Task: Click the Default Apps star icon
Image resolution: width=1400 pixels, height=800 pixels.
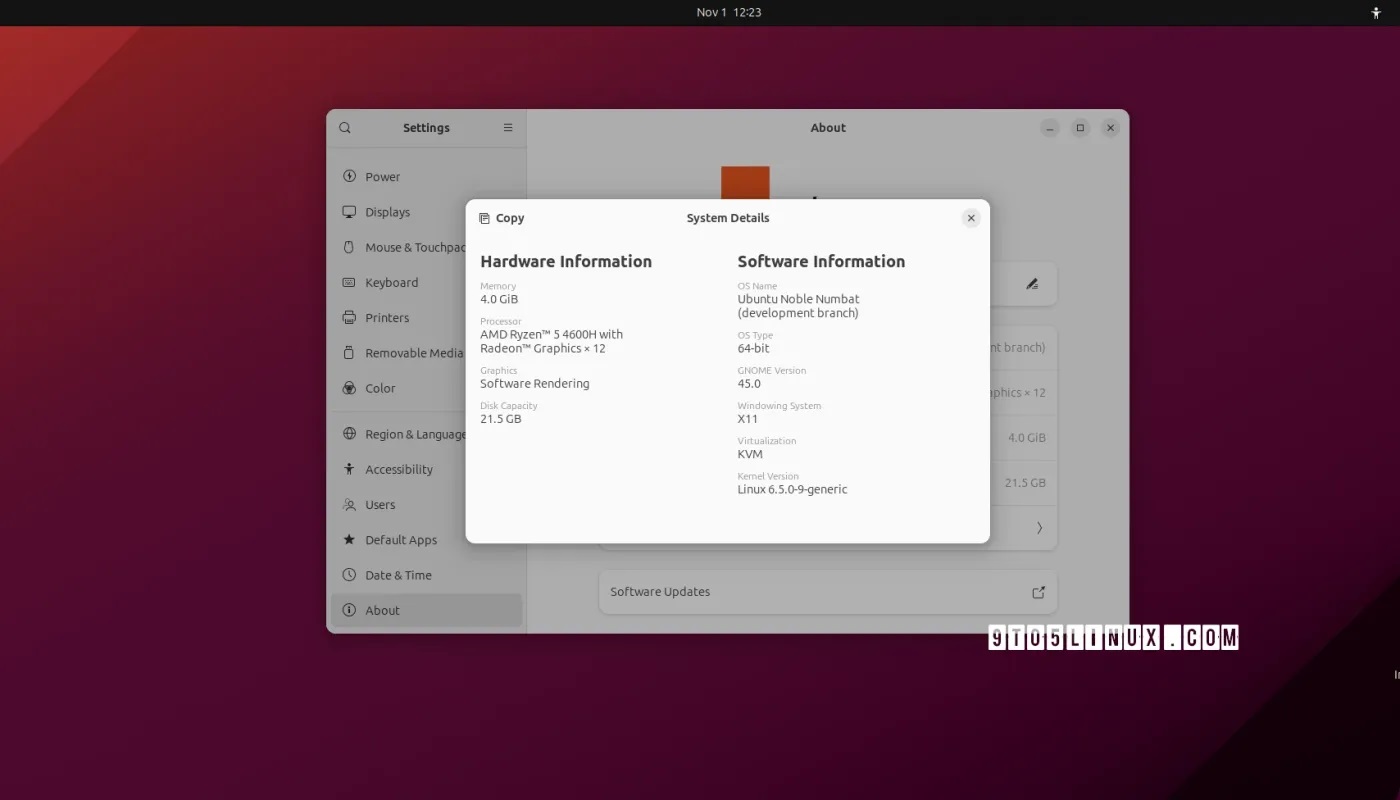Action: pyautogui.click(x=349, y=539)
